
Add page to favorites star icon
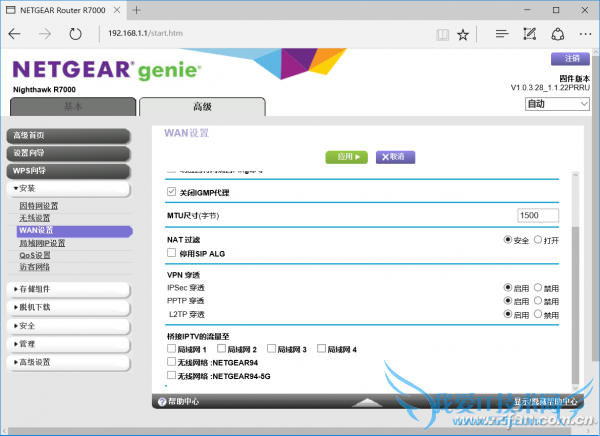click(463, 35)
